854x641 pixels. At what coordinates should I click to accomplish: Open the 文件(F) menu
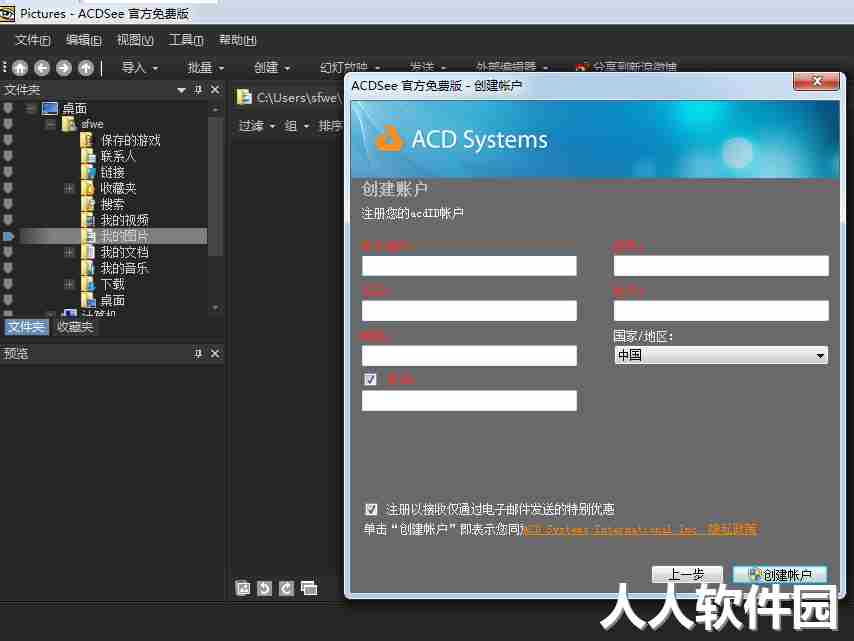[x=33, y=40]
